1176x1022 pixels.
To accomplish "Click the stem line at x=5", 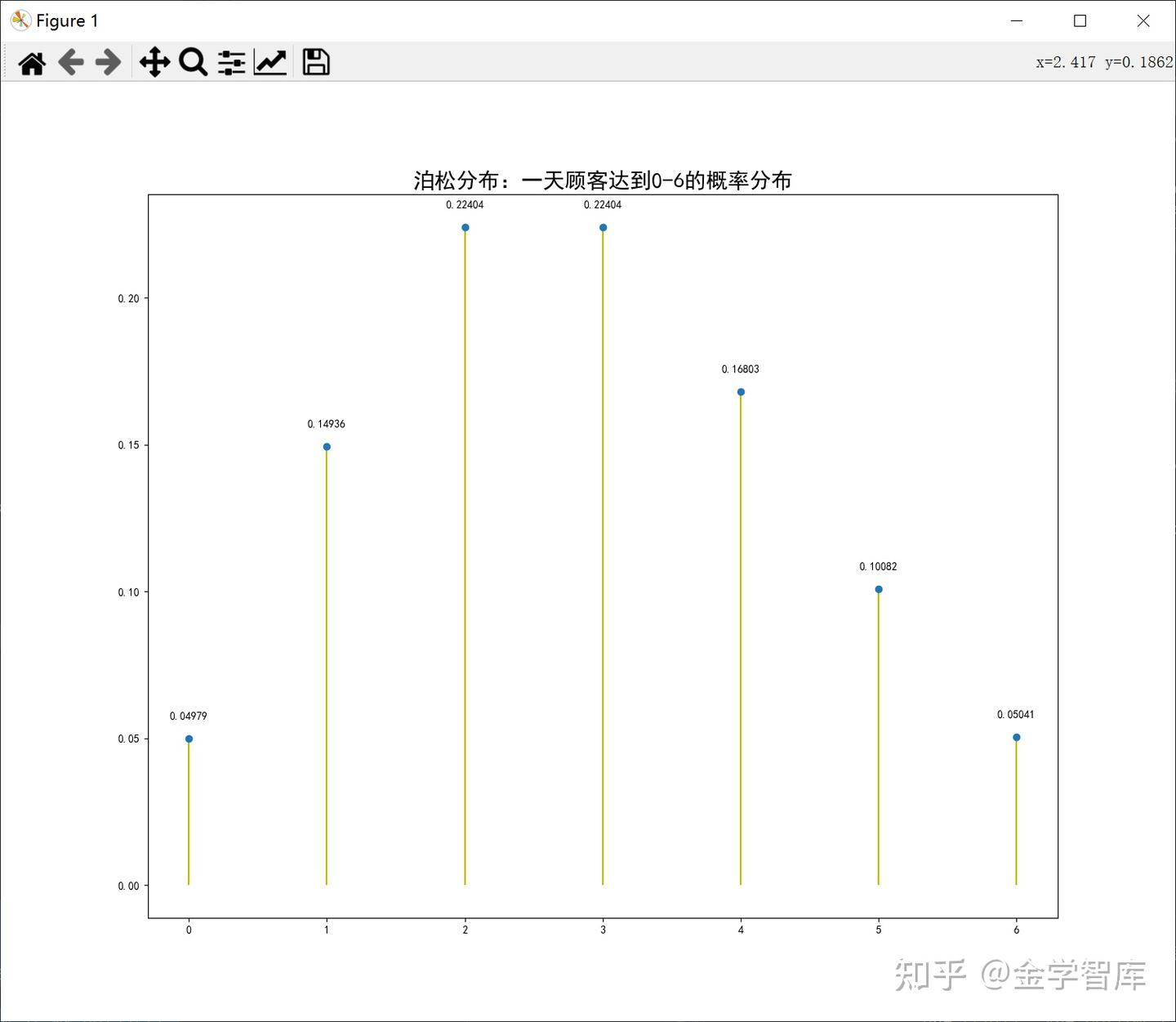I will tap(878, 735).
